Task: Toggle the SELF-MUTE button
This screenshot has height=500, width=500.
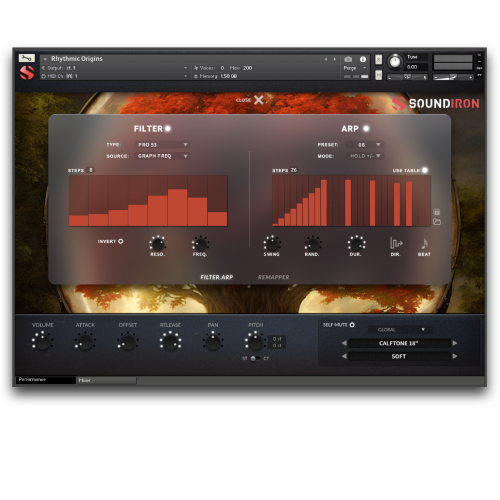Action: point(352,325)
